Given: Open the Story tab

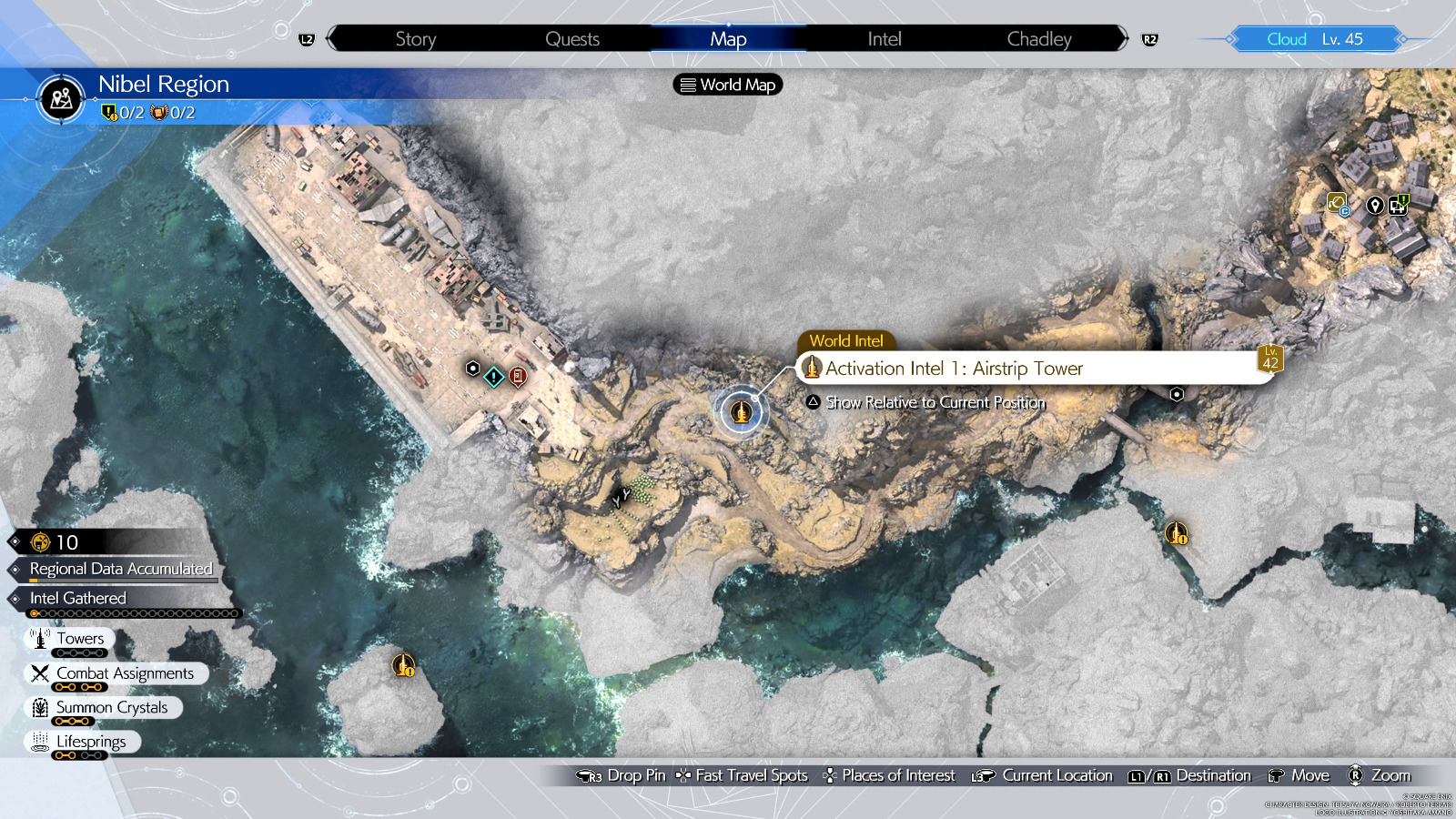Looking at the screenshot, I should (416, 39).
